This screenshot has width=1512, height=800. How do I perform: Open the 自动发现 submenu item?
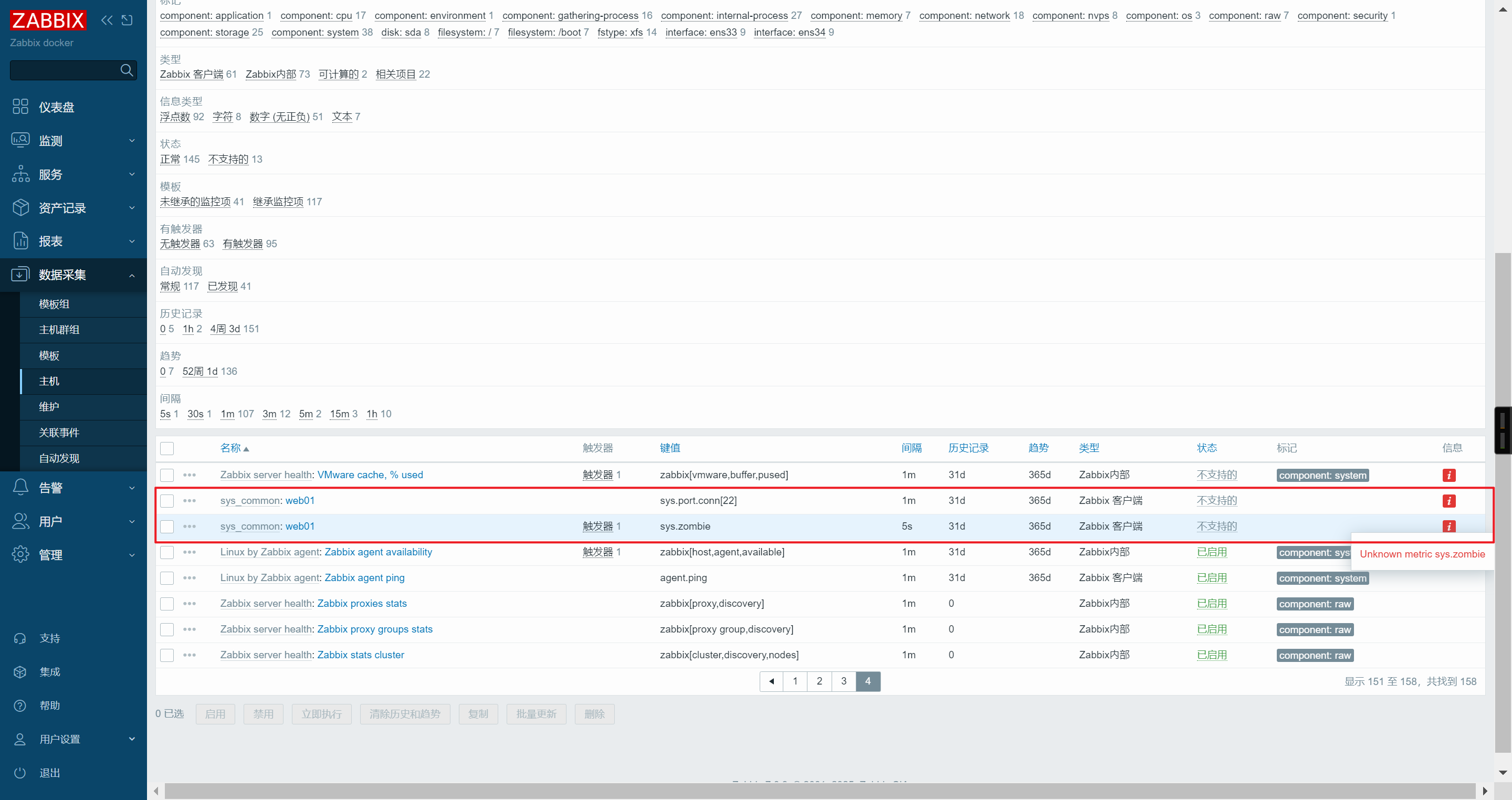[83, 458]
